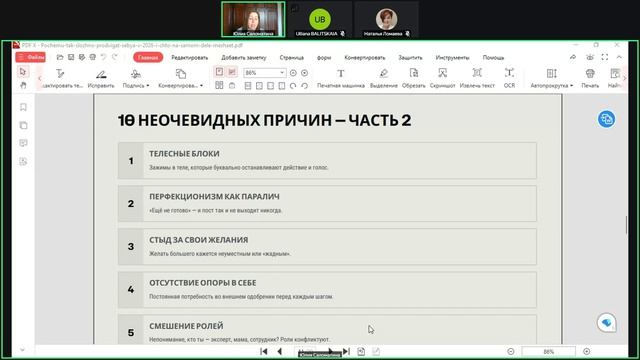Go to first page
This screenshot has width=640, height=360.
tap(264, 351)
